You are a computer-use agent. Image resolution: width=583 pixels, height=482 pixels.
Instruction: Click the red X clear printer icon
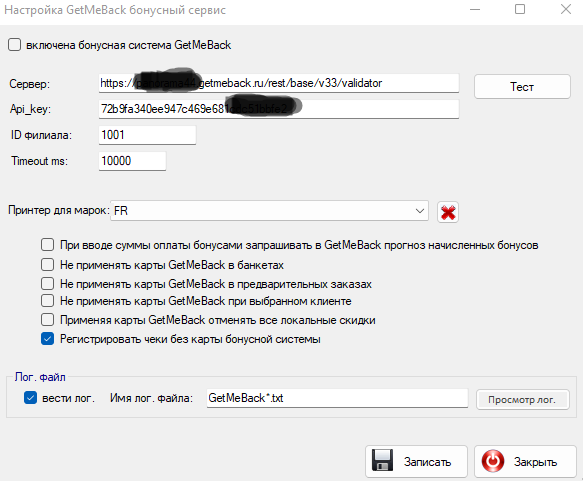pyautogui.click(x=448, y=212)
